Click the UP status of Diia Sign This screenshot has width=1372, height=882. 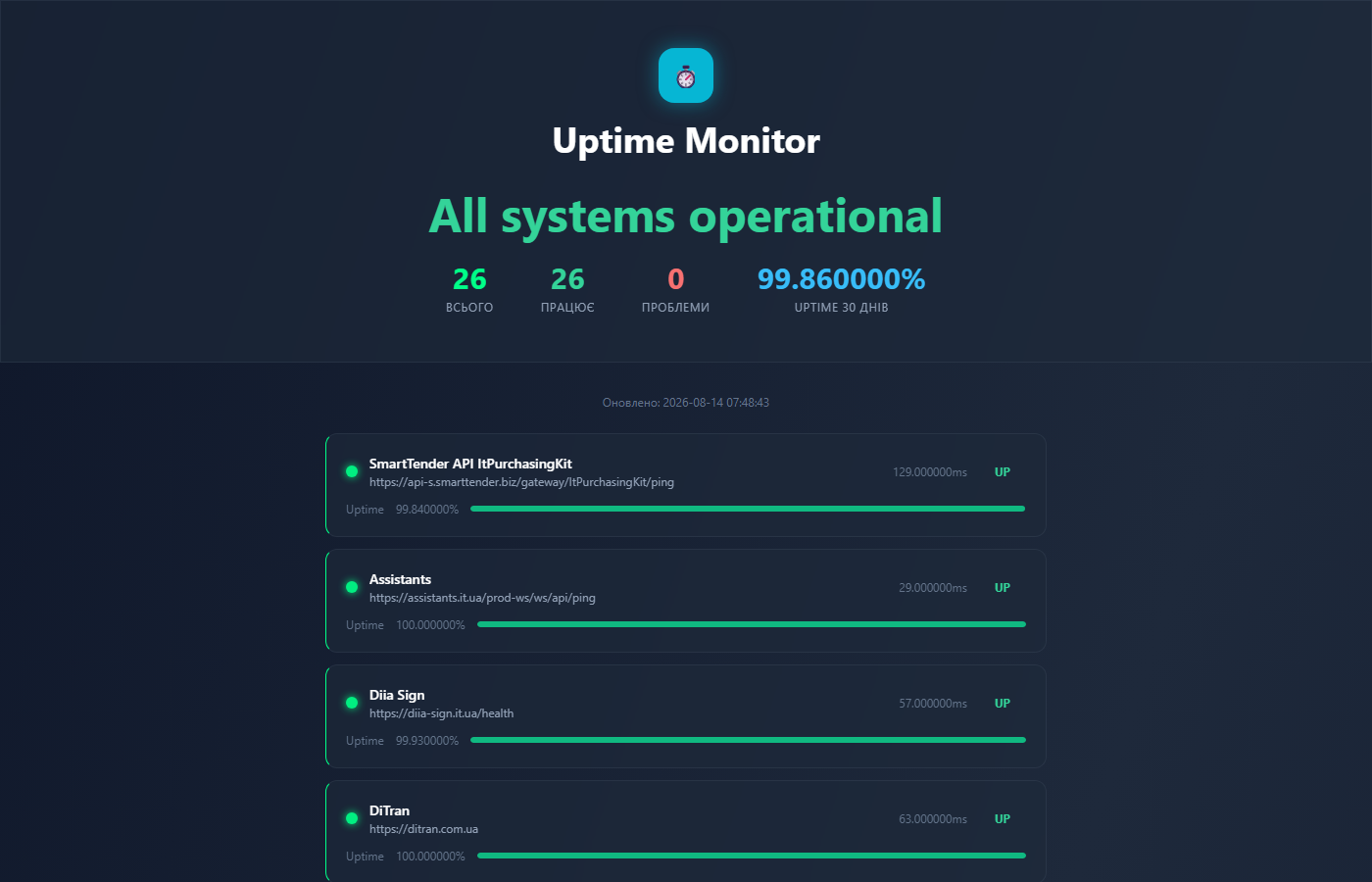pyautogui.click(x=1003, y=704)
